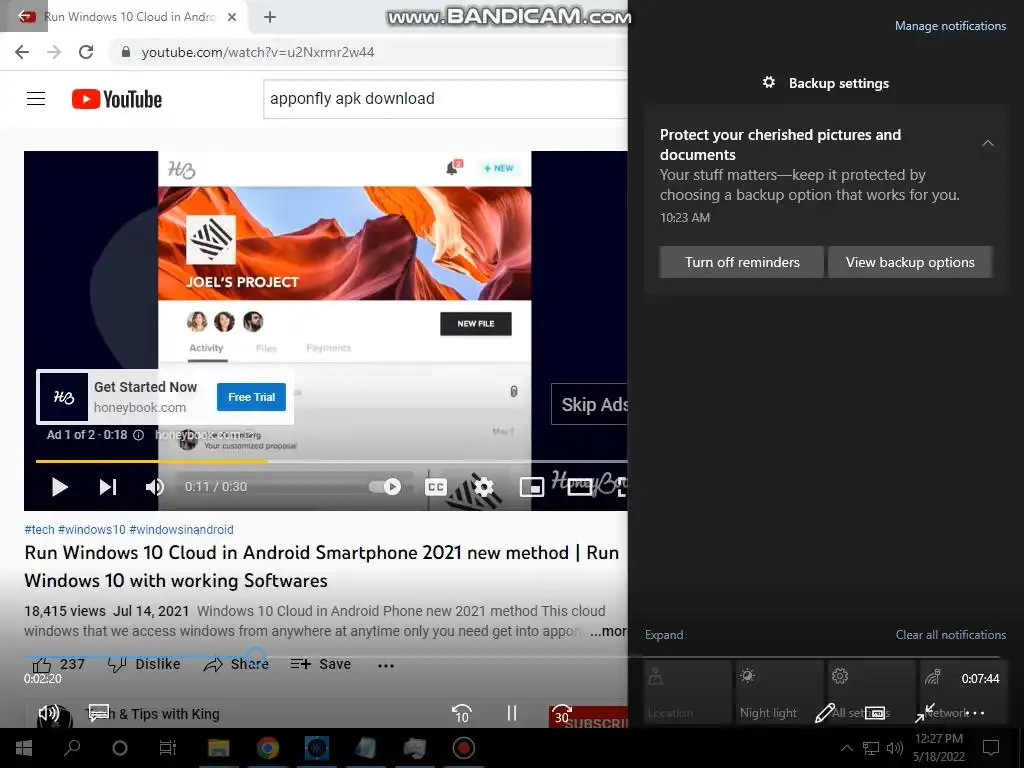
Task: Save the video to playlist
Action: click(321, 664)
